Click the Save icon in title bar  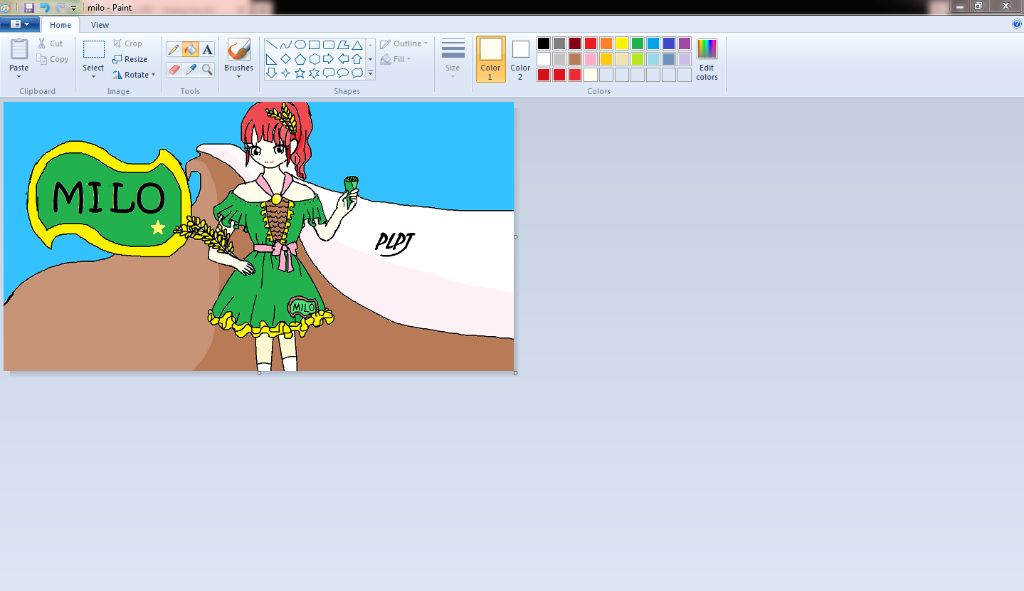29,8
